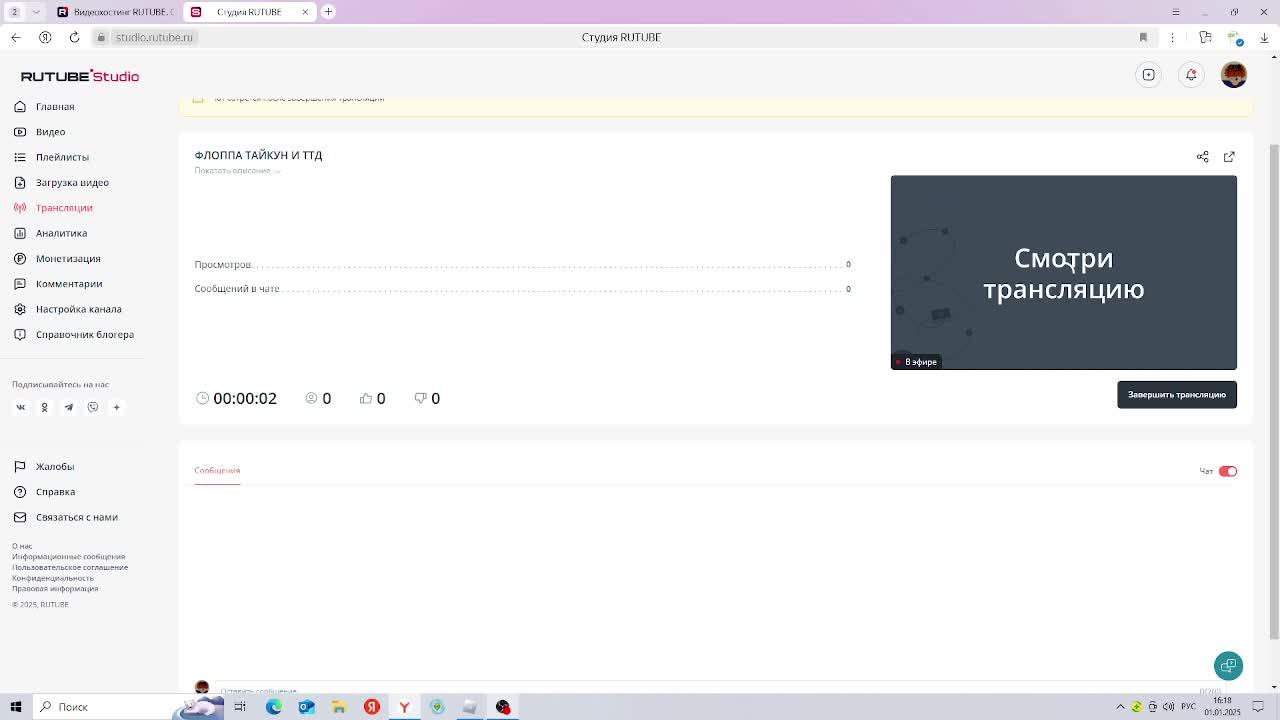Viewport: 1280px width, 720px height.
Task: Open Пользовательское соглашение footer link
Action: 70,567
